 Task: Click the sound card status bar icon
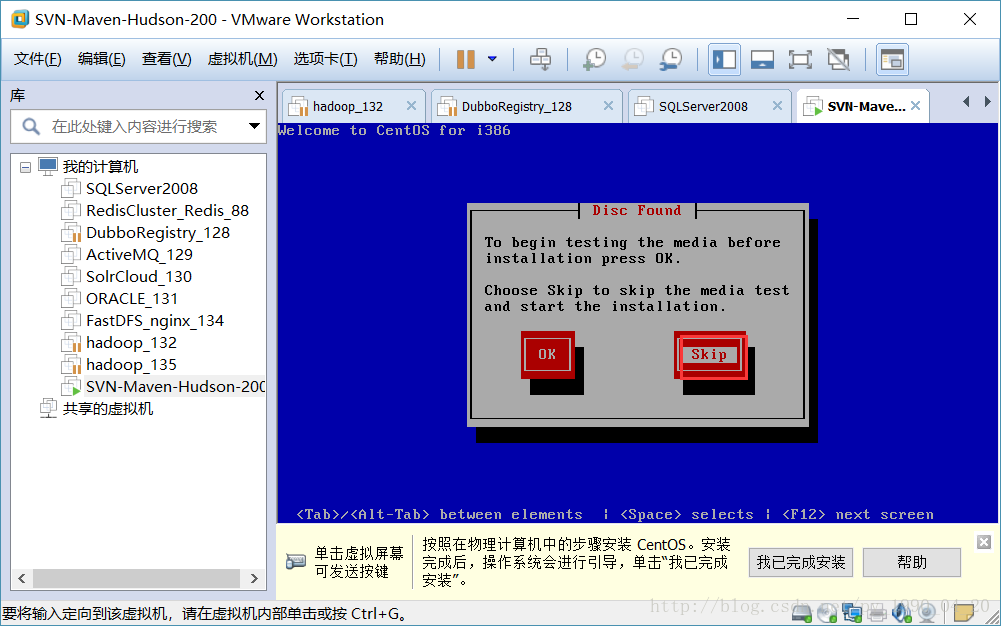(901, 613)
